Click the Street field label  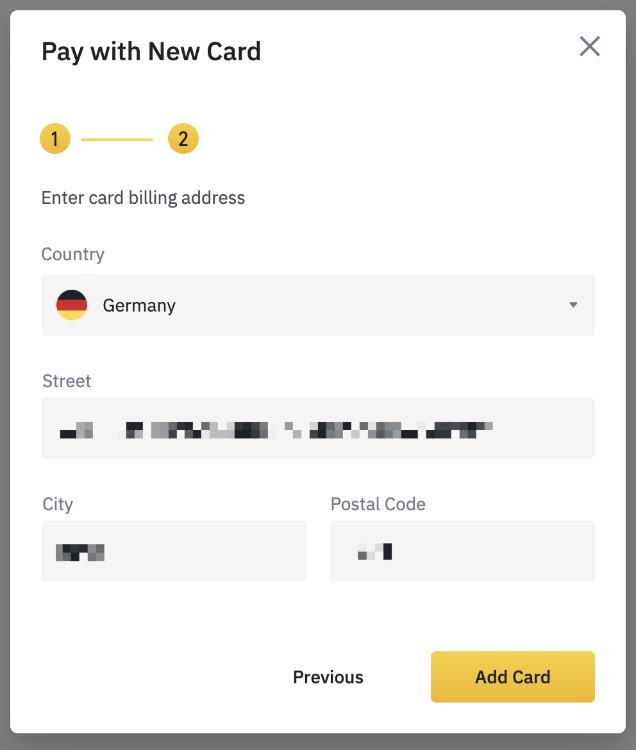pos(66,381)
